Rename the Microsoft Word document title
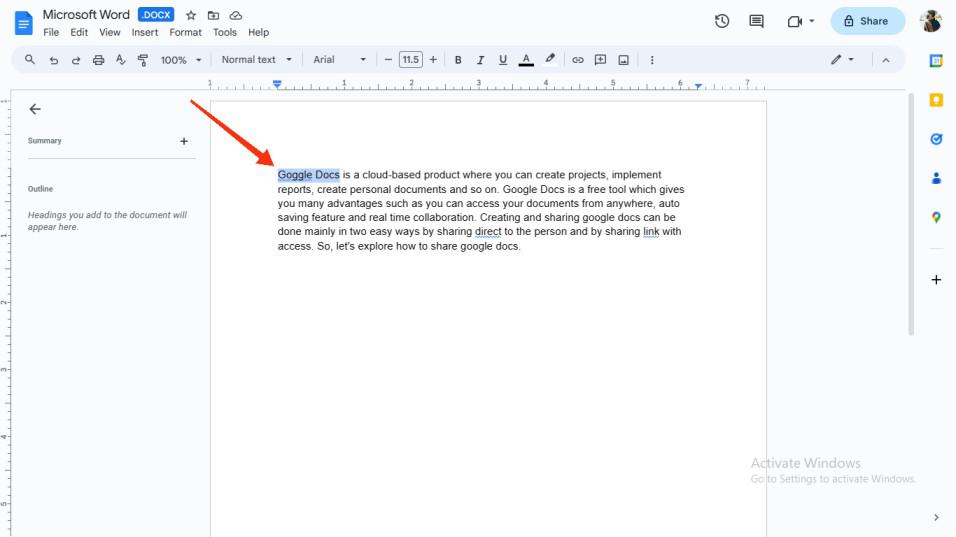This screenshot has width=956, height=537. click(x=86, y=15)
